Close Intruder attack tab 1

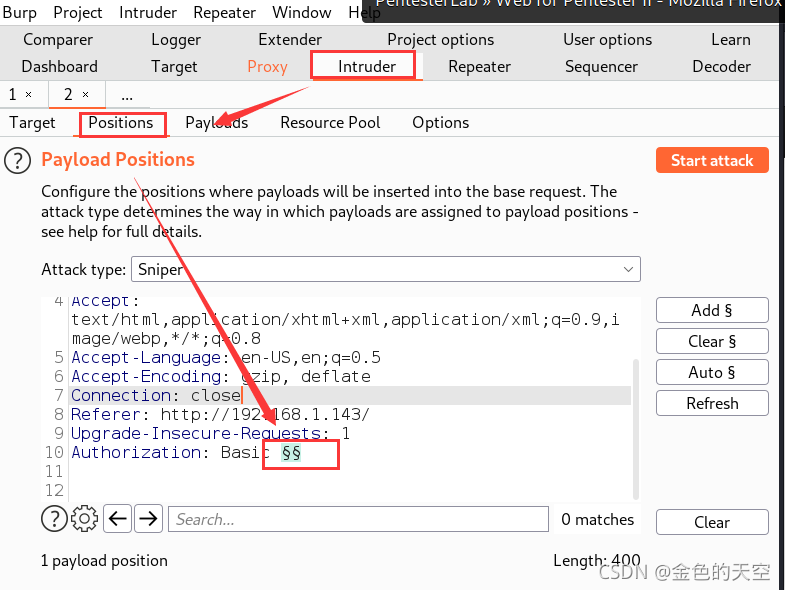(x=29, y=94)
